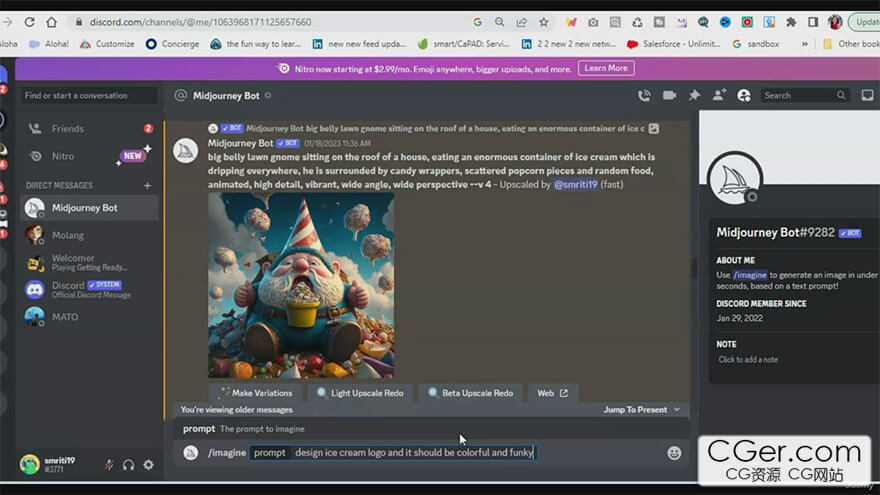Select the Midjourney Bot conversation
Screen dimensions: 880x495
(x=90, y=208)
